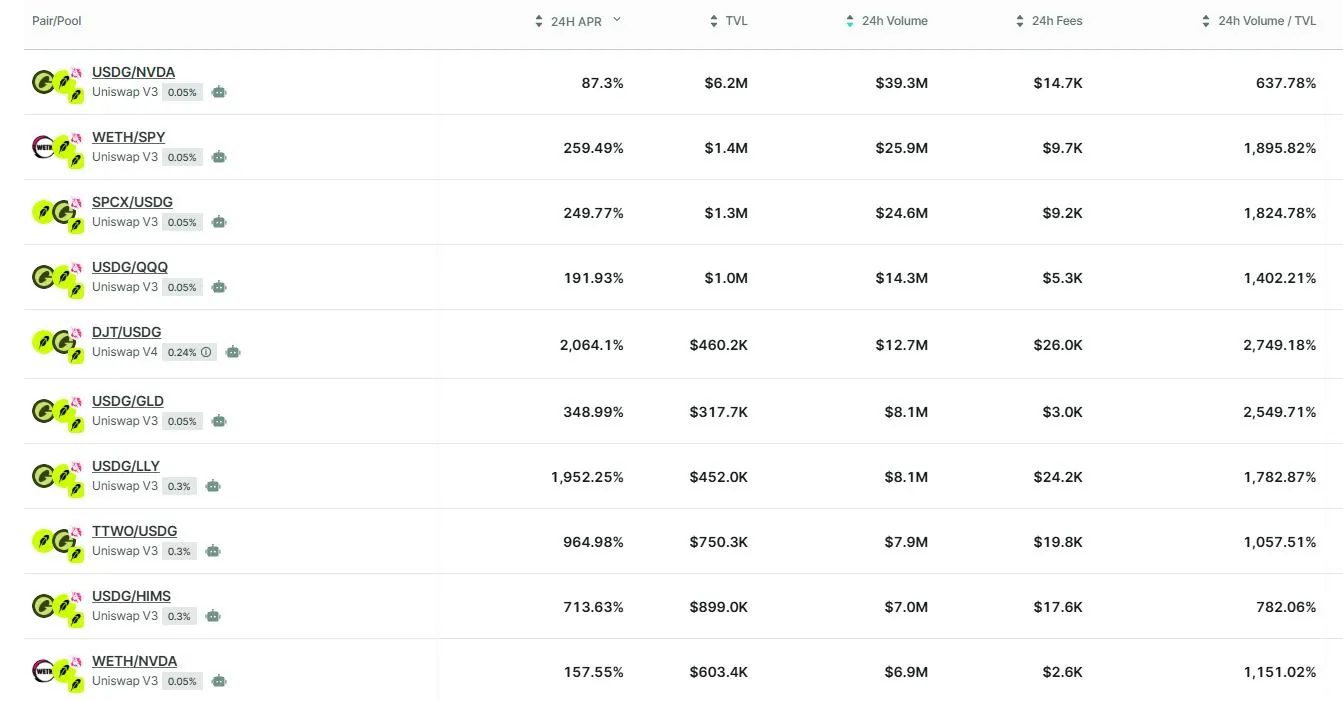
Task: Click the $25.9M volume value
Action: (902, 148)
